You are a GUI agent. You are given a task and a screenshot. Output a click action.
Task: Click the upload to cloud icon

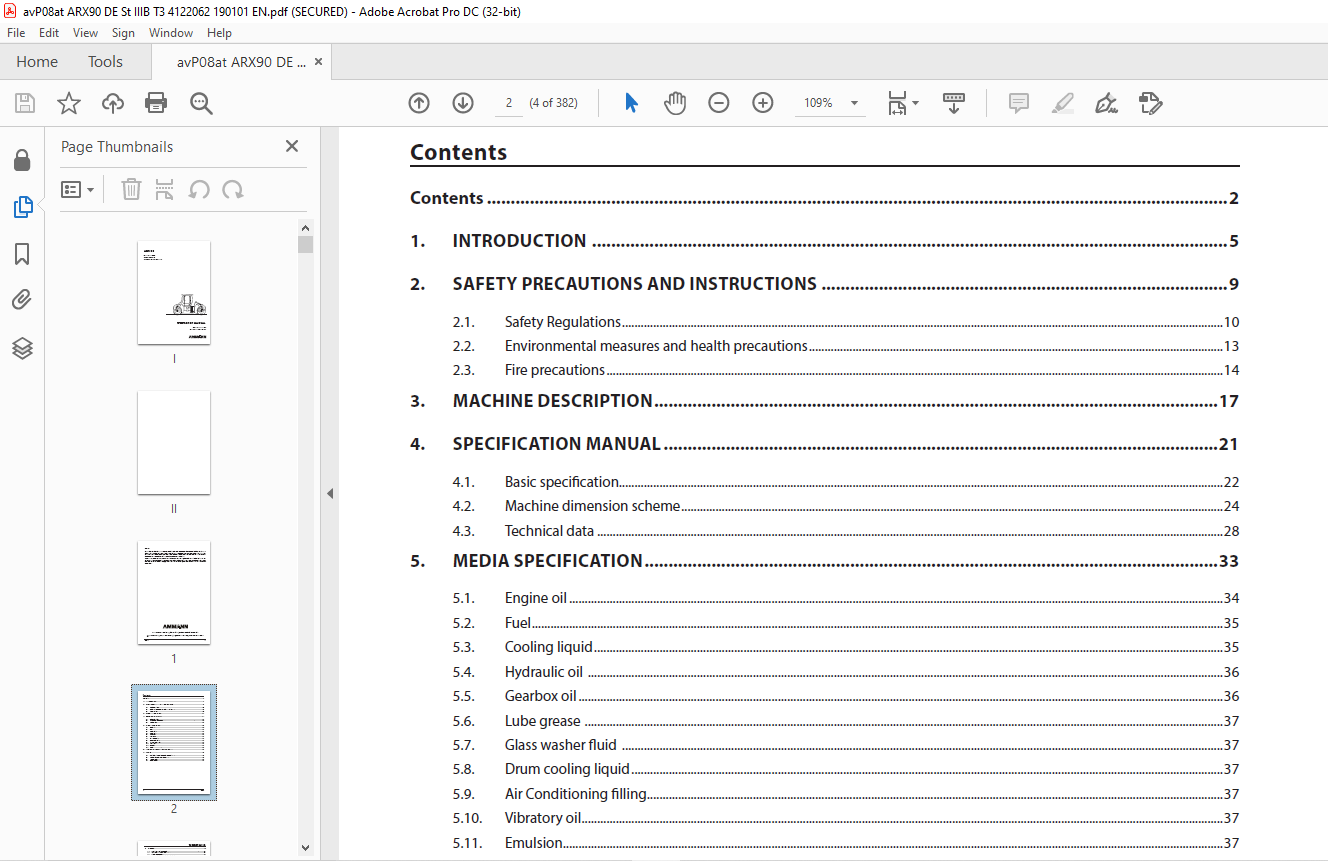pyautogui.click(x=113, y=103)
